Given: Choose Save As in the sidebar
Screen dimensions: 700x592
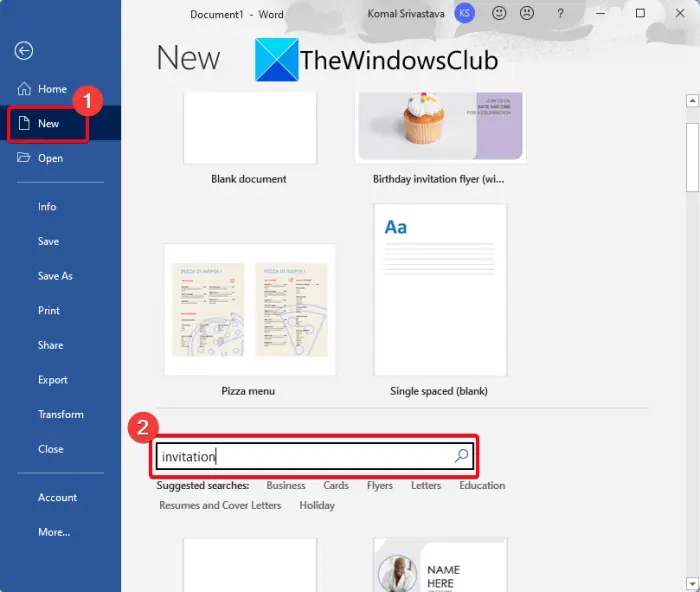Looking at the screenshot, I should [x=55, y=276].
